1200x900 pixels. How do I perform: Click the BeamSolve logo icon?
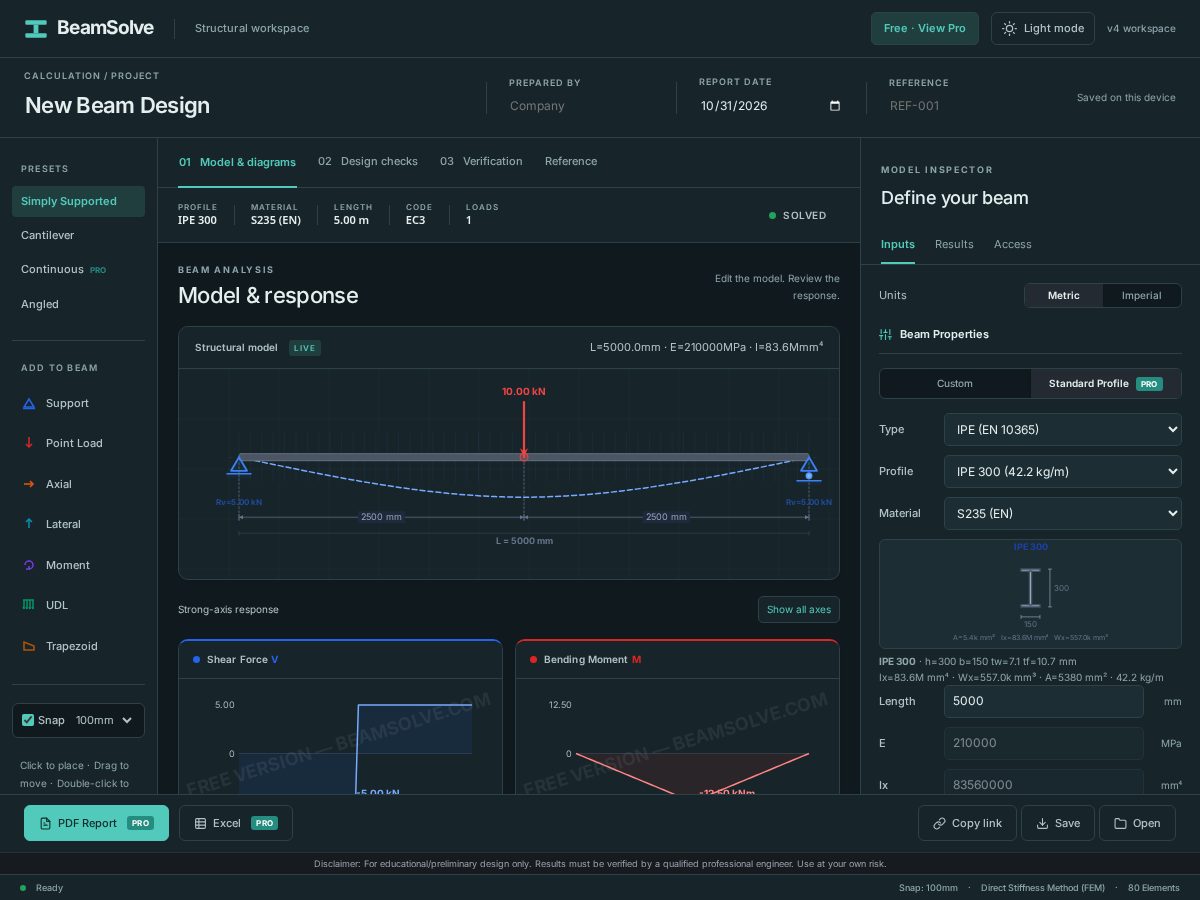pyautogui.click(x=36, y=28)
